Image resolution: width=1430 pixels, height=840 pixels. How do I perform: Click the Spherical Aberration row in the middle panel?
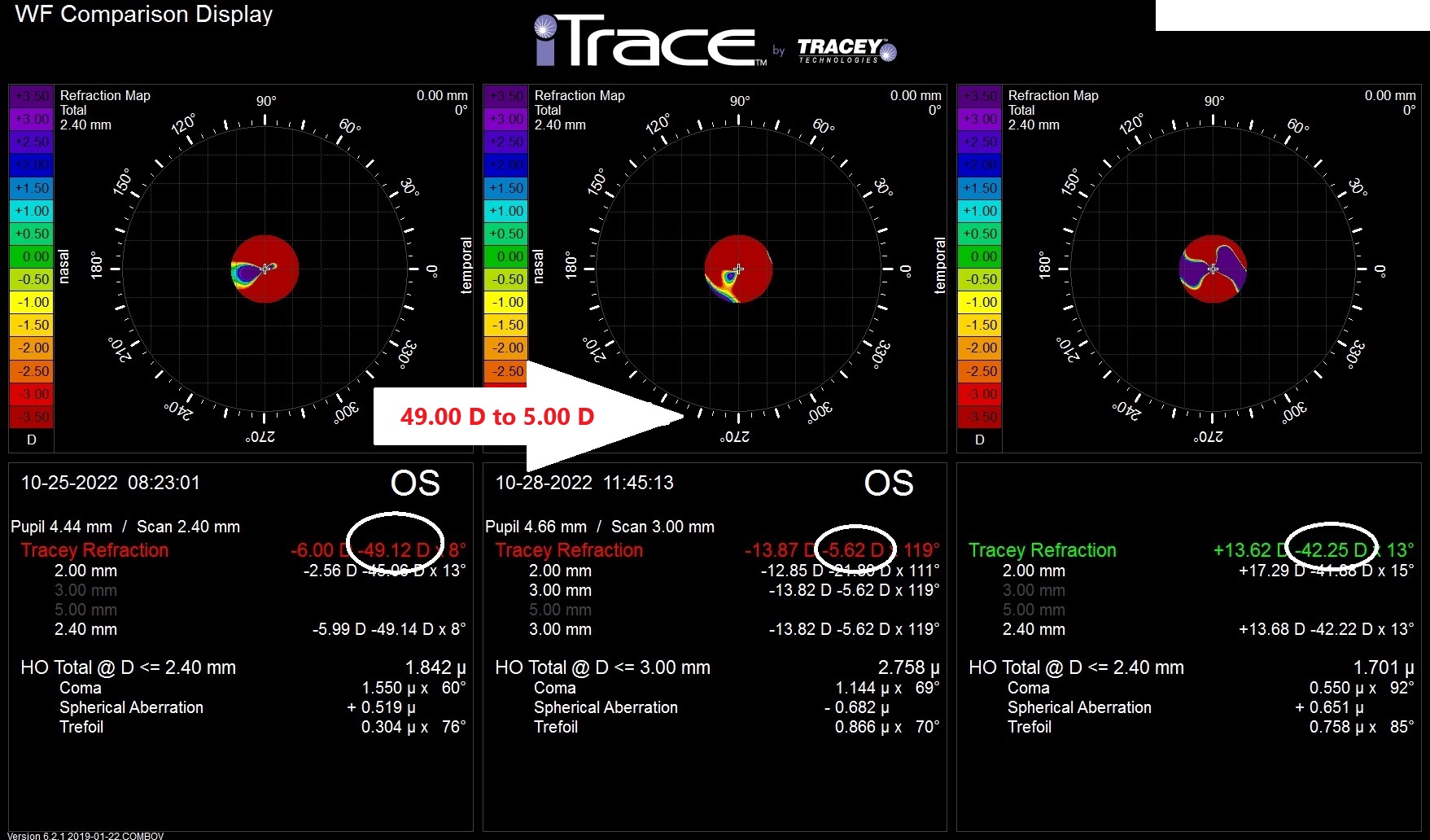(606, 707)
